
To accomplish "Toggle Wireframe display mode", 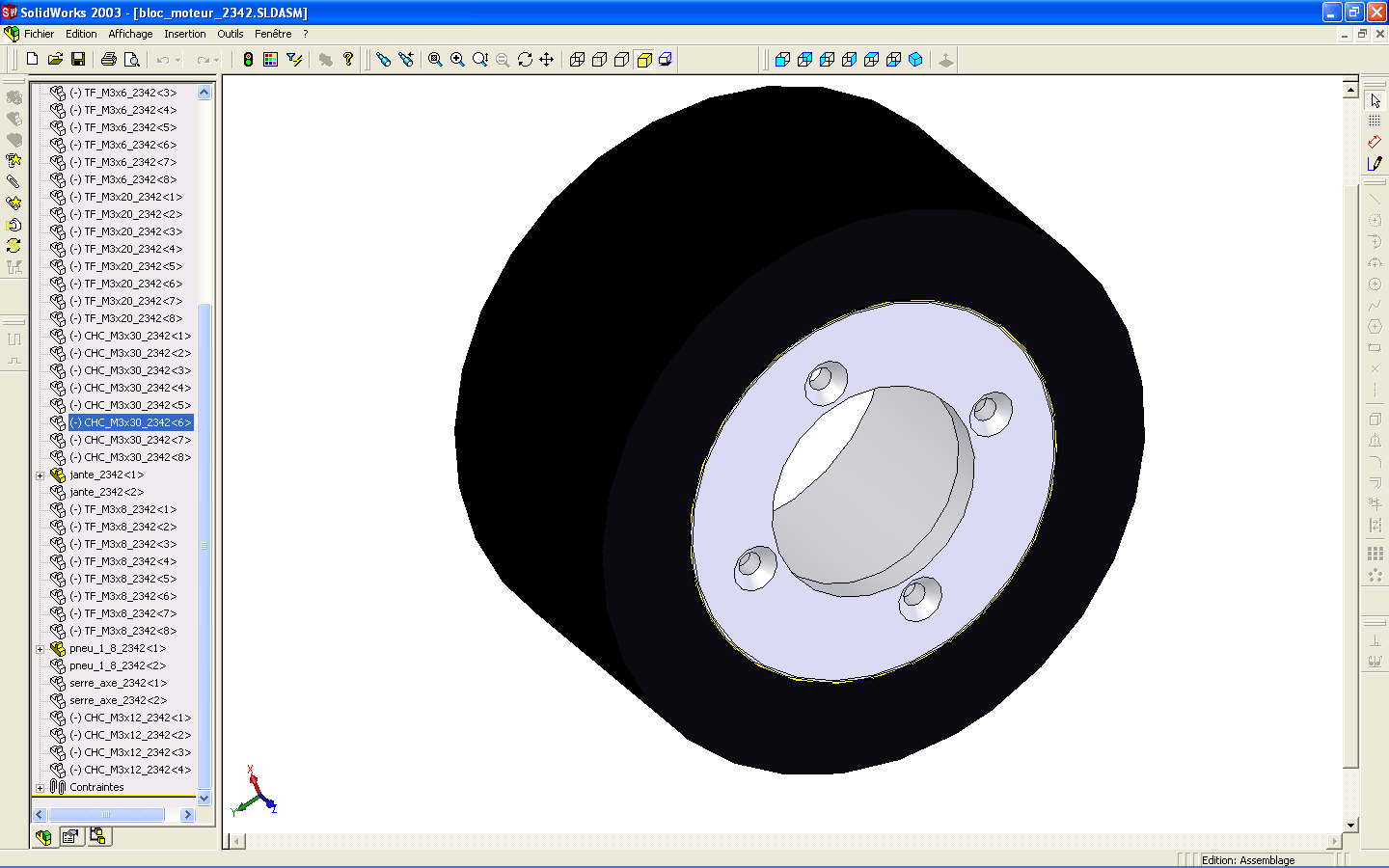I will 577,60.
